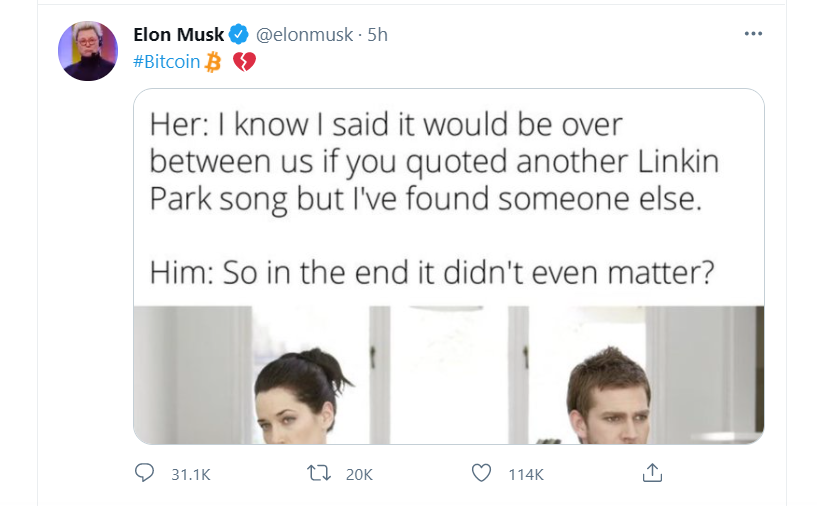Click the blue verified badge

pos(239,35)
